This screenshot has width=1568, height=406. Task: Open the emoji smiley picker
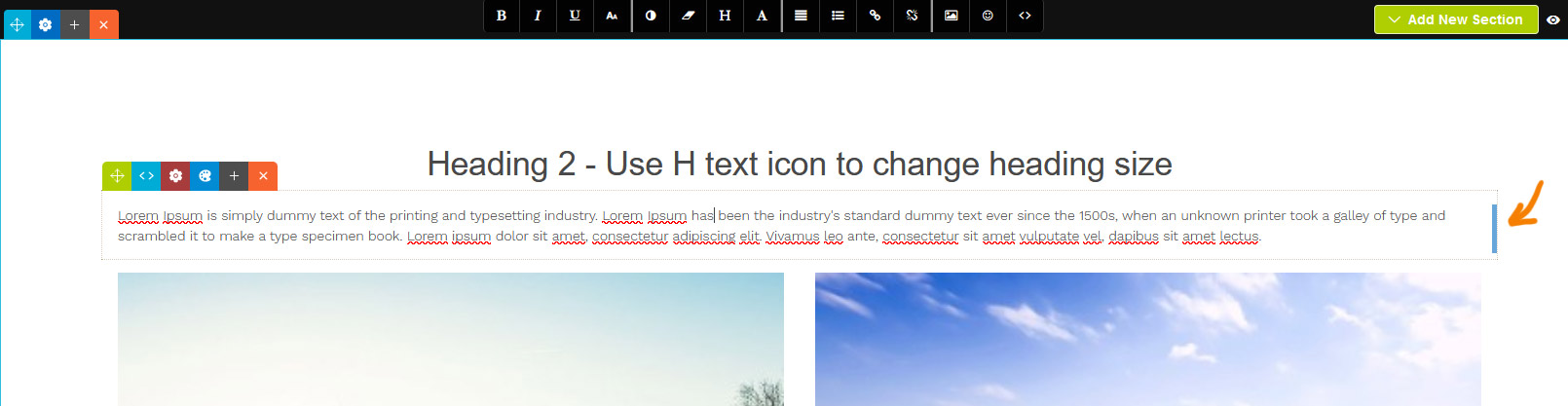point(988,16)
